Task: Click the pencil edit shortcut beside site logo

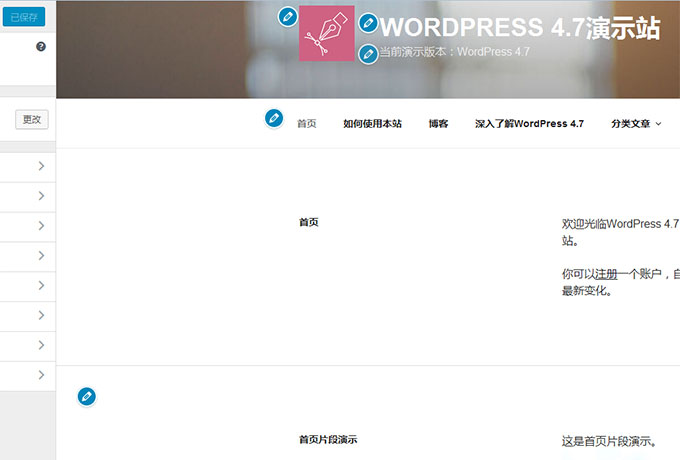Action: click(x=288, y=17)
